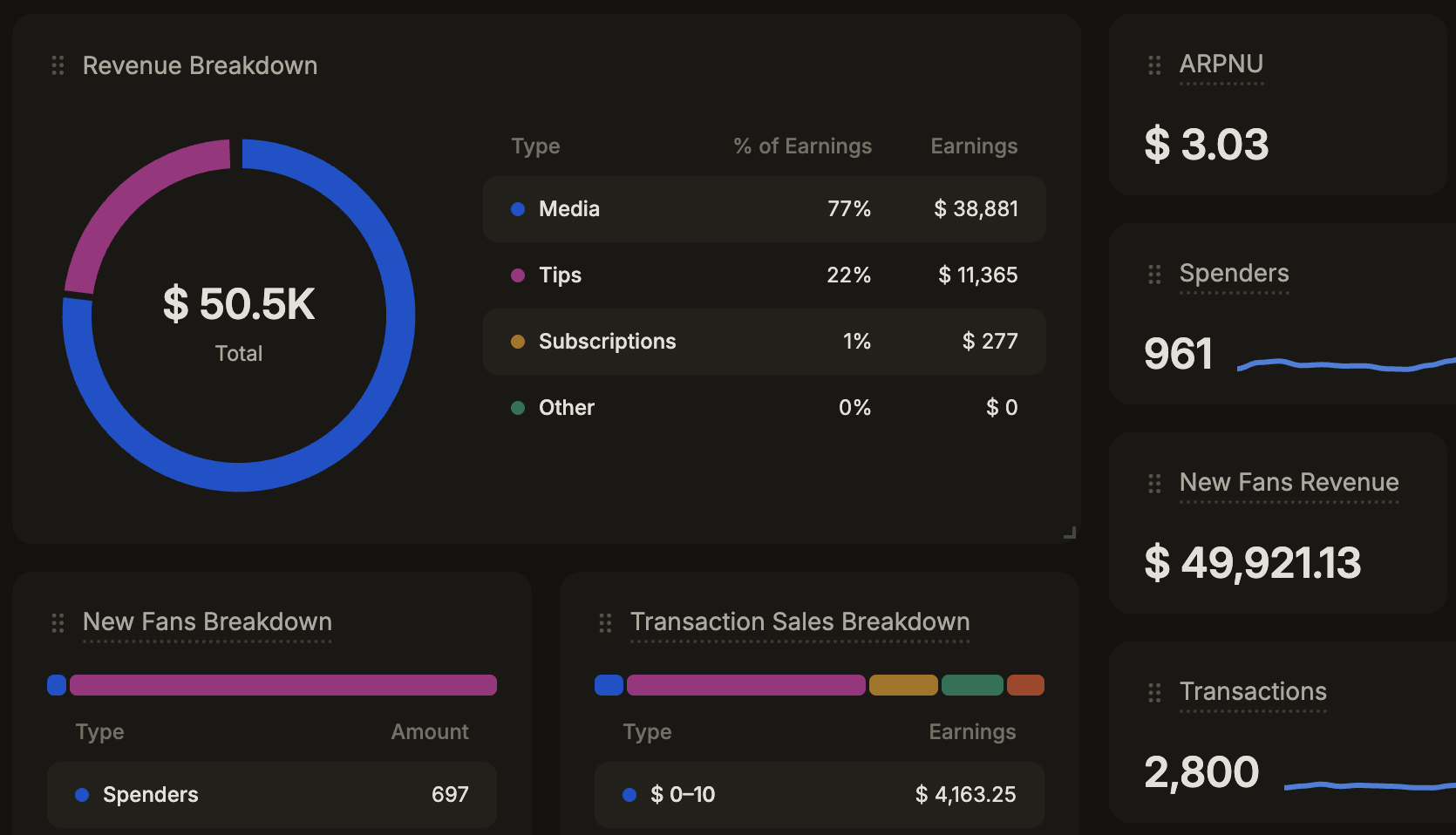This screenshot has width=1456, height=835.
Task: Click the purple Tips legend dot
Action: pos(518,275)
